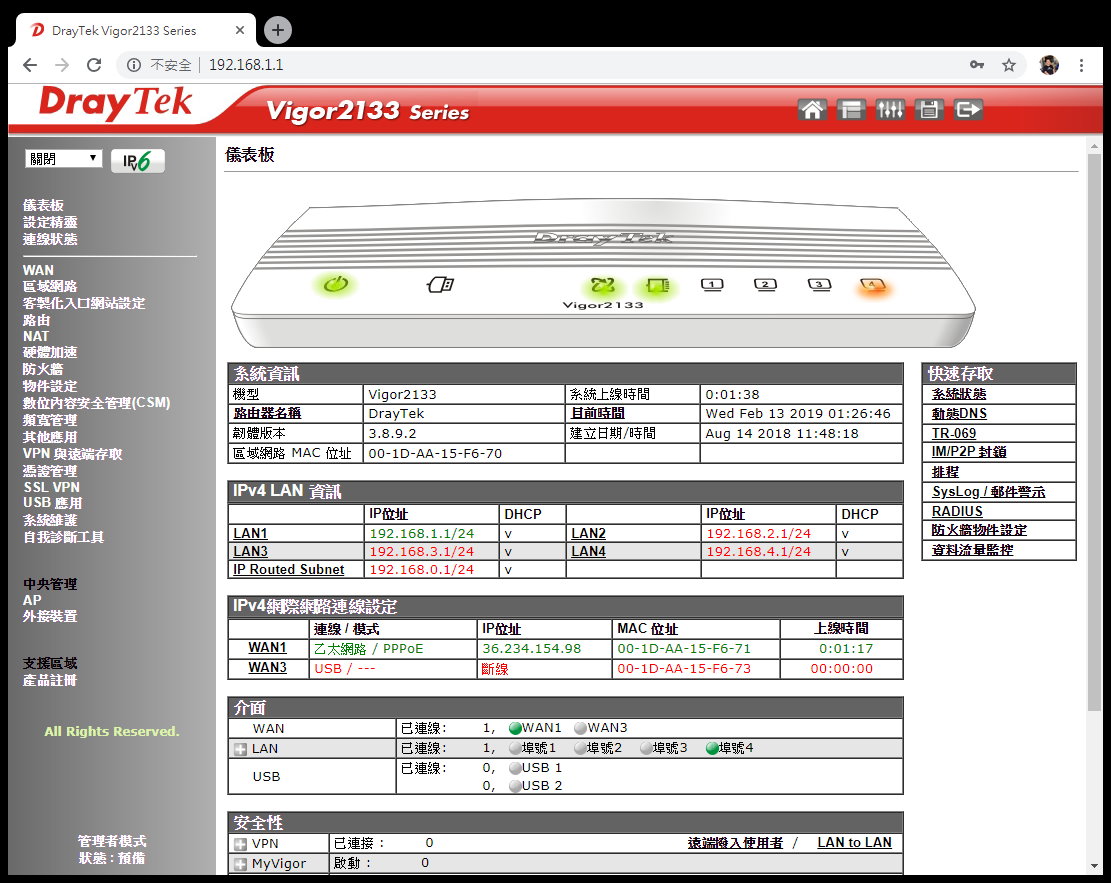This screenshot has height=883, width=1111.
Task: Open the 關閉 dropdown in the sidebar
Action: [64, 159]
